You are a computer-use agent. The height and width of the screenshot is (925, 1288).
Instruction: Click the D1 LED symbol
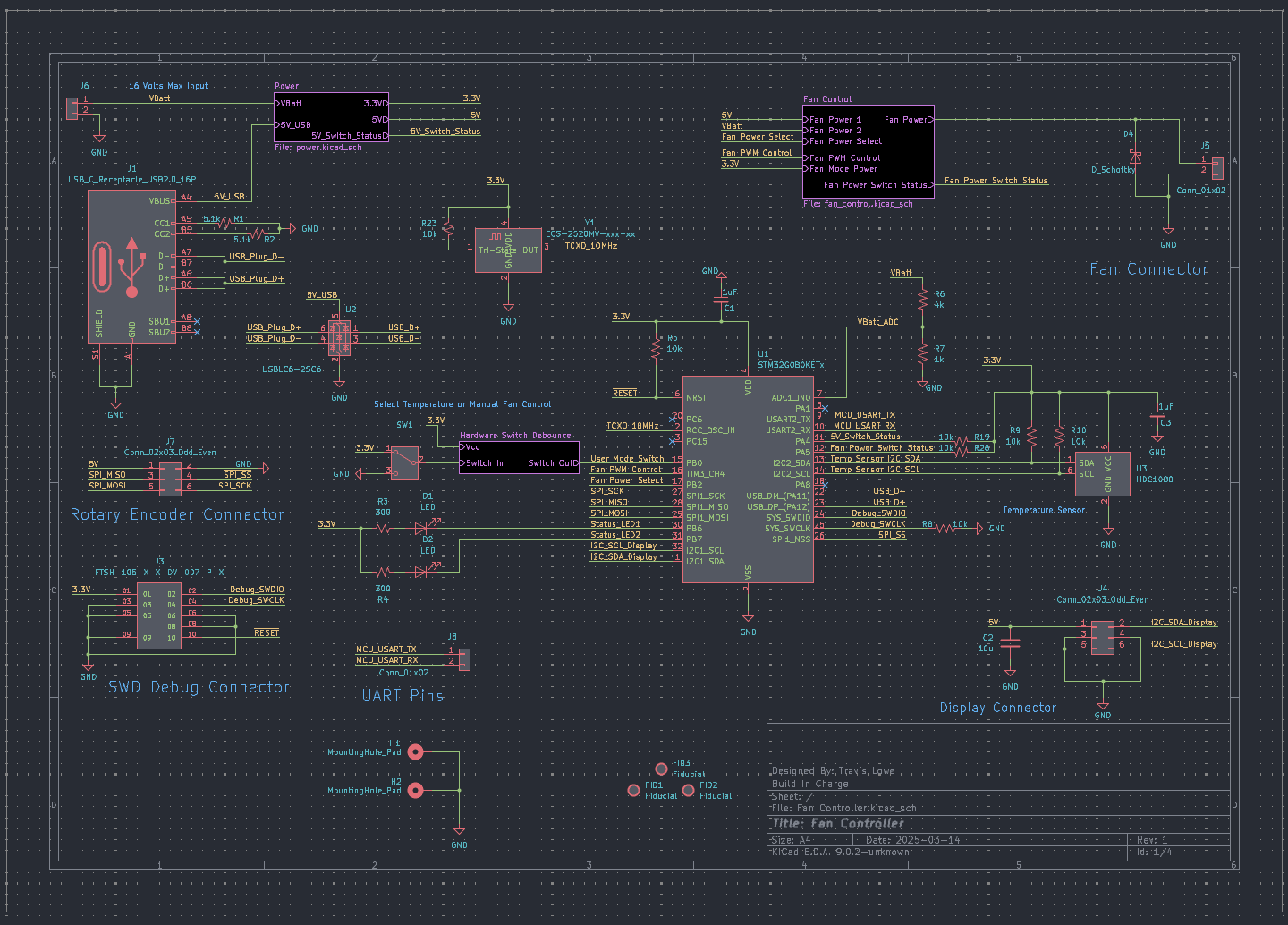coord(422,529)
